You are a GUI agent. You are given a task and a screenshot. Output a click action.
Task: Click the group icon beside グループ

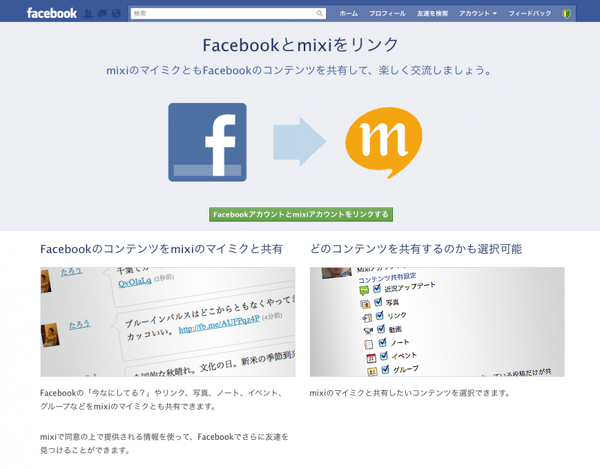372,371
